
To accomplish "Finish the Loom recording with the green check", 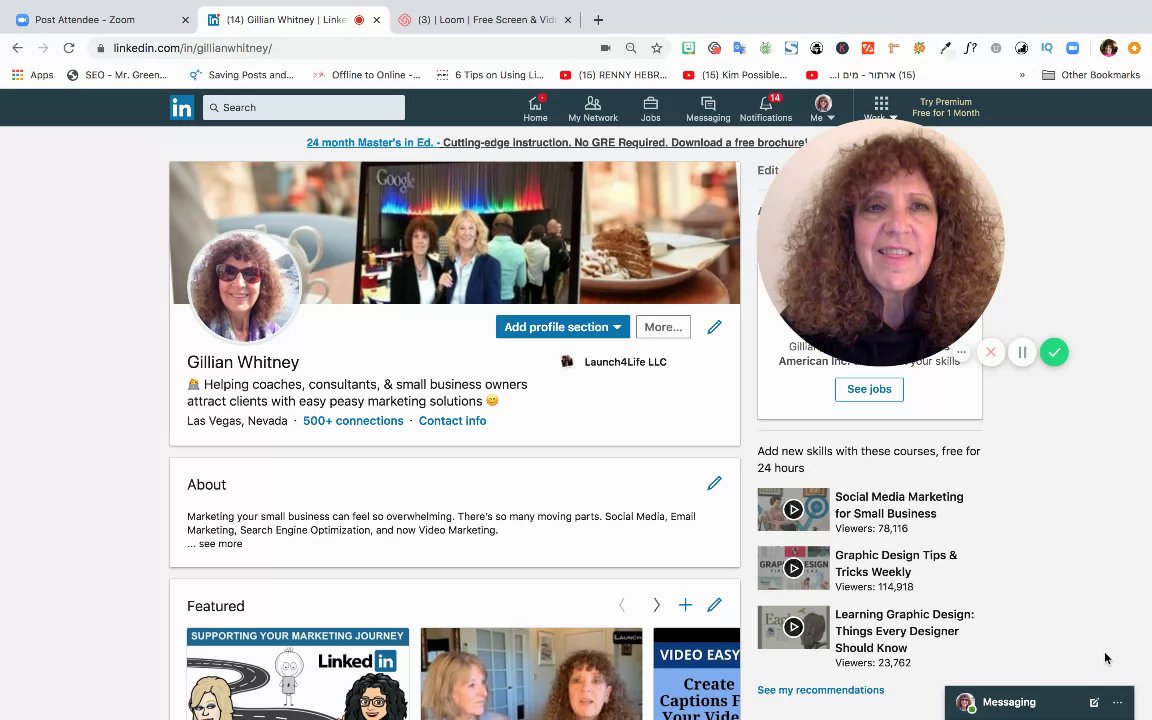I will (x=1054, y=353).
